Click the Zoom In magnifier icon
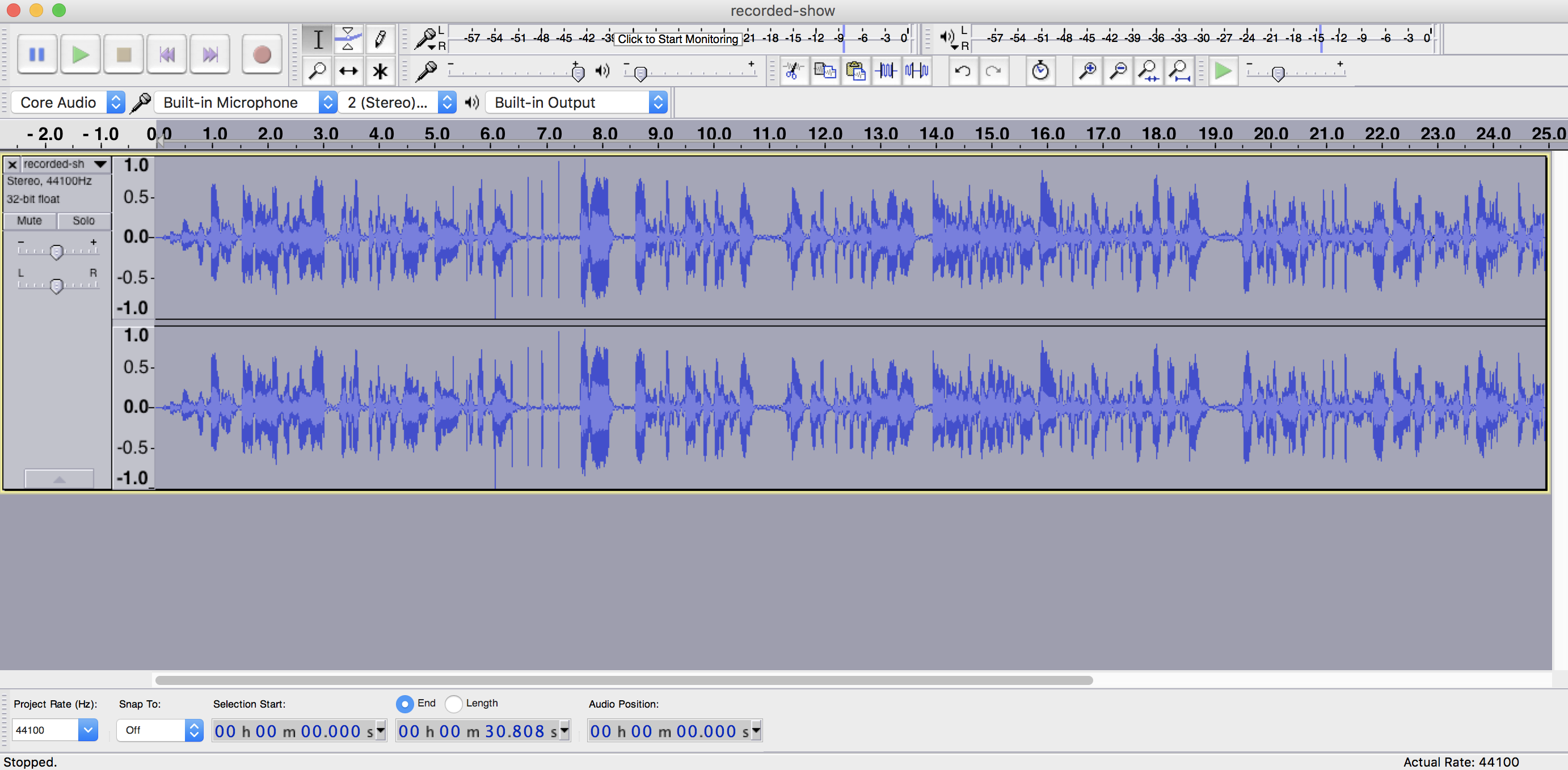Image resolution: width=1568 pixels, height=770 pixels. [1087, 71]
